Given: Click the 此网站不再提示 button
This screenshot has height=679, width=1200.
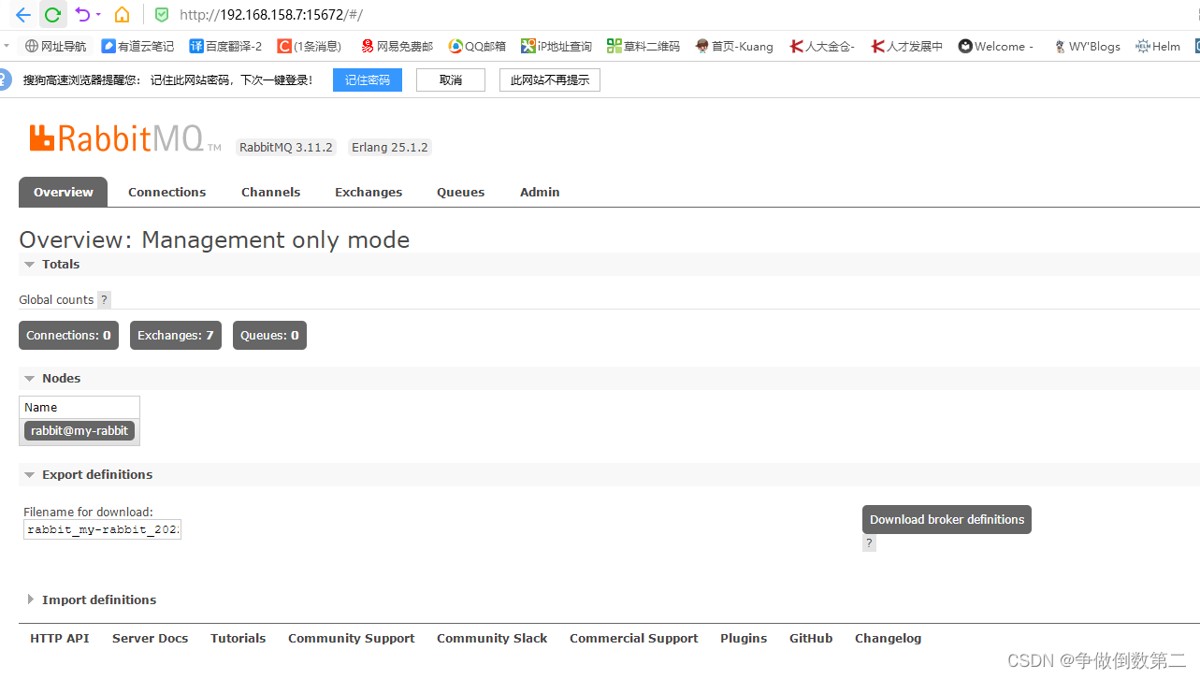Looking at the screenshot, I should pyautogui.click(x=550, y=80).
